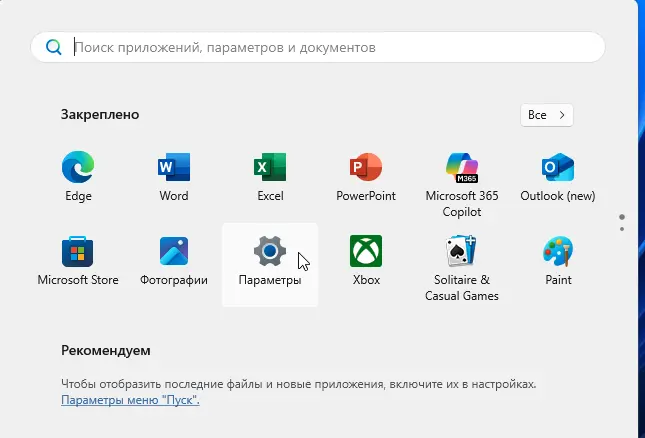
Task: Open the Параметры меню "Пуск" link
Action: 130,400
